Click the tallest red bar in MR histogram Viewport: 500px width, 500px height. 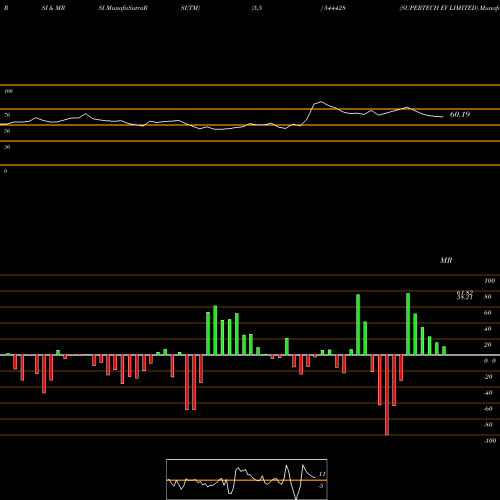tap(387, 395)
